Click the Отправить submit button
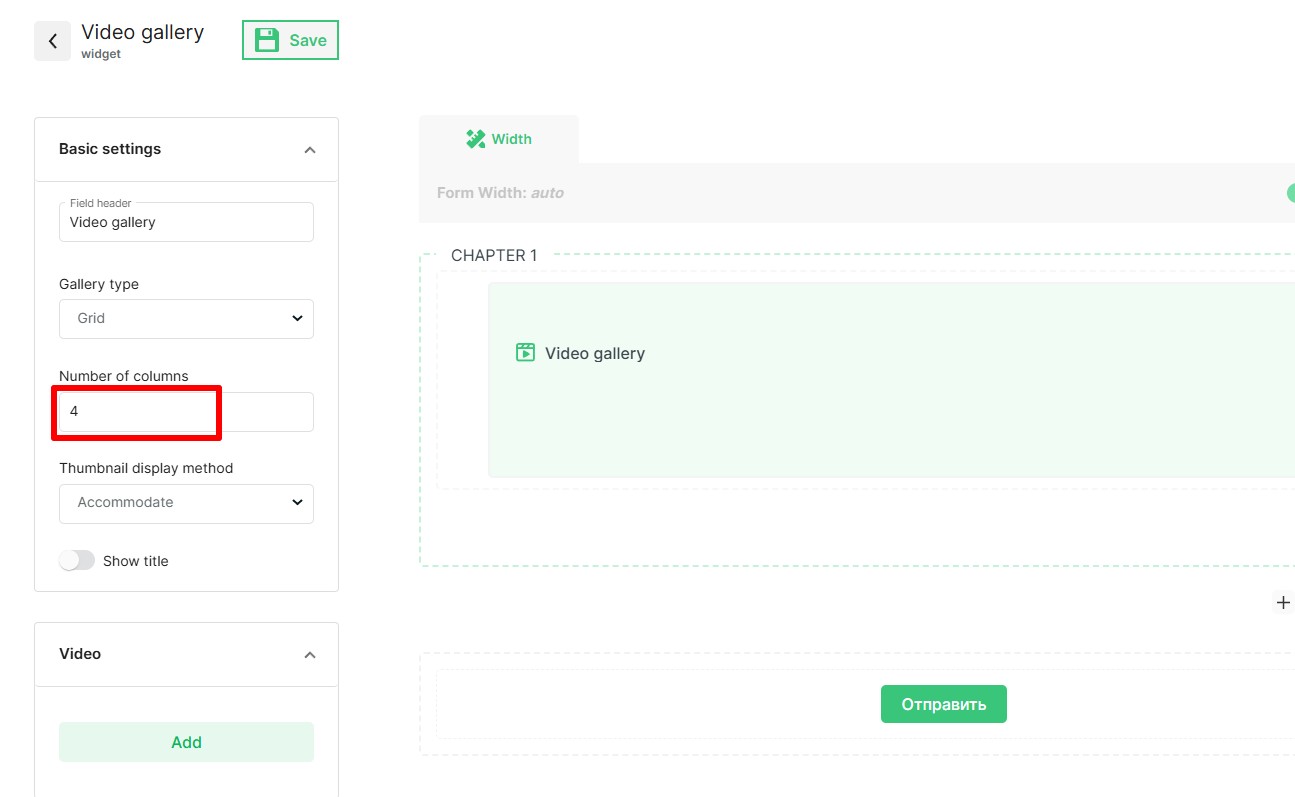 coord(943,704)
